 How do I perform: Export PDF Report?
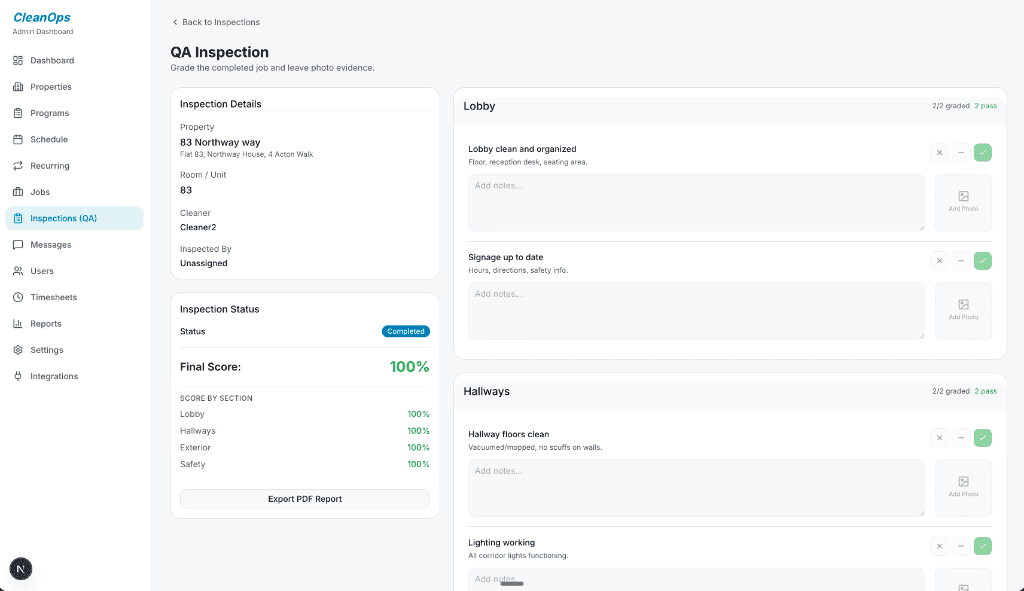pos(304,499)
